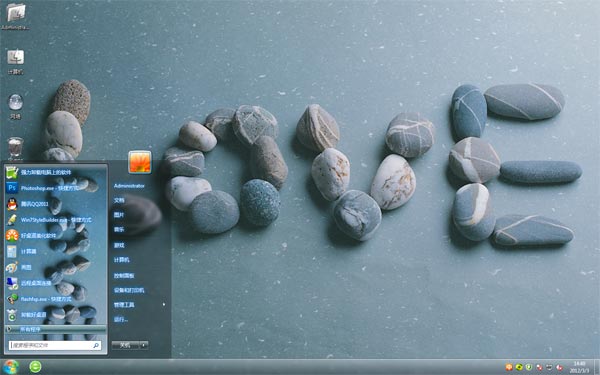Screen dimensions: 600x375
Task: Expand the 管理工具 submenu arrow
Action: click(164, 305)
